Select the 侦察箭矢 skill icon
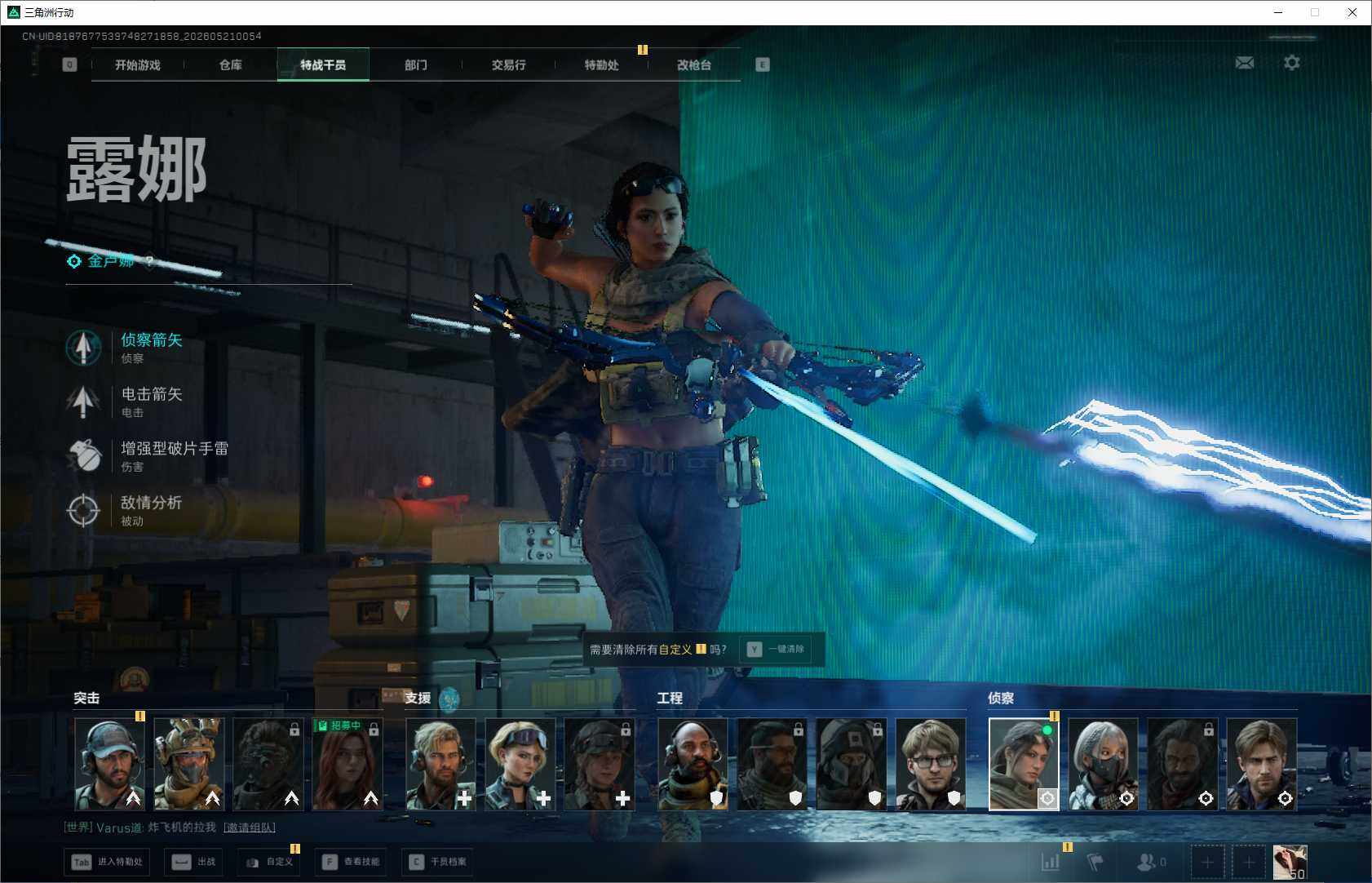The height and width of the screenshot is (883, 1372). pos(83,348)
